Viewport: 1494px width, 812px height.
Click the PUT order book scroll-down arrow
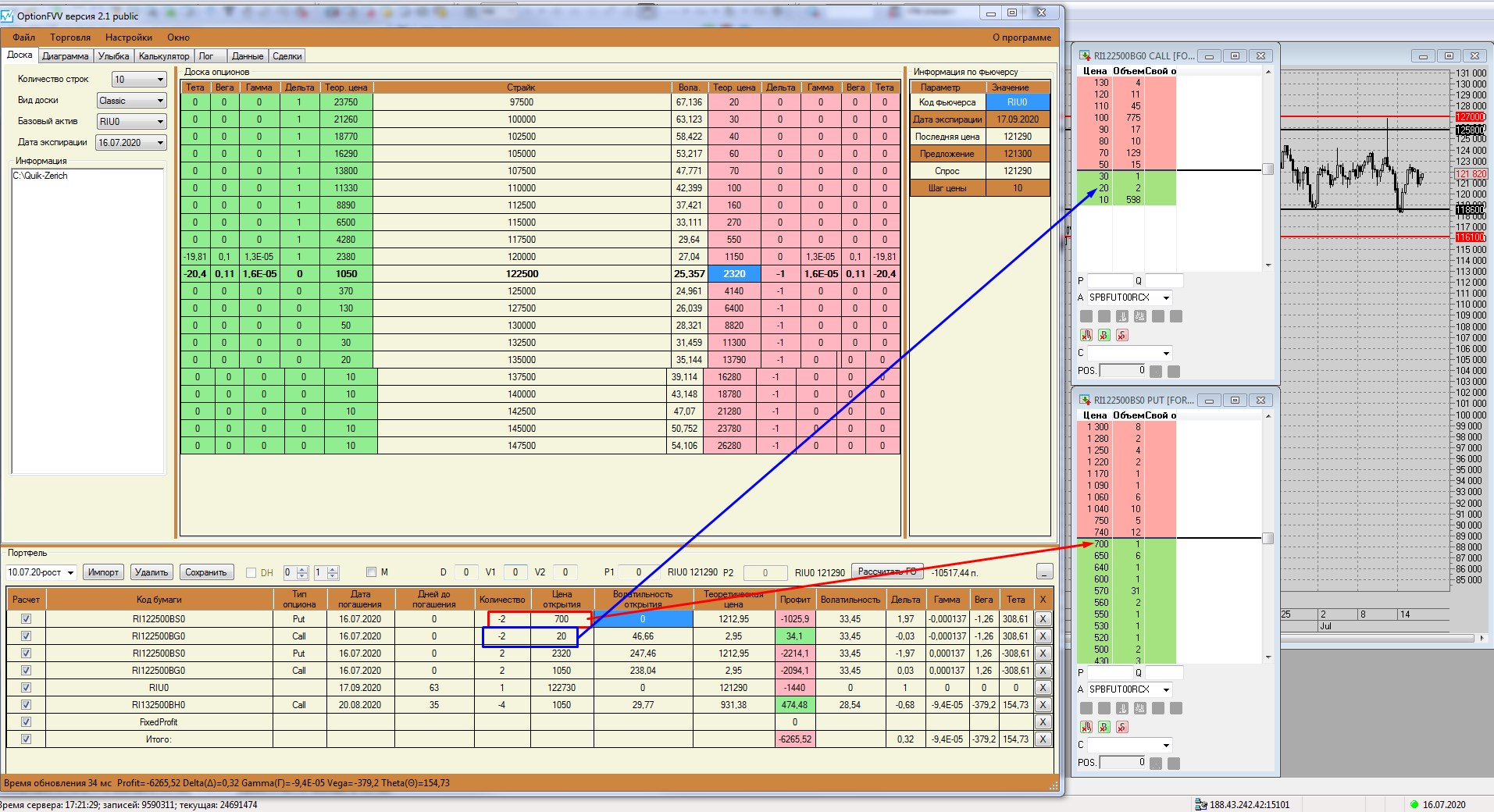pyautogui.click(x=1268, y=657)
